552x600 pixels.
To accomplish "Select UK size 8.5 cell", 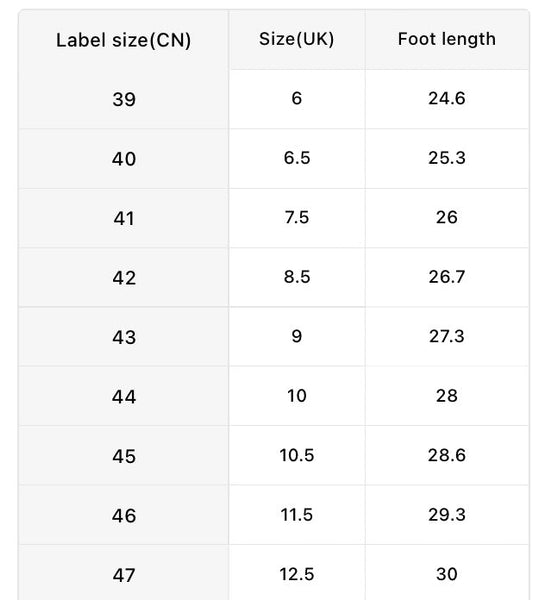I will (297, 277).
